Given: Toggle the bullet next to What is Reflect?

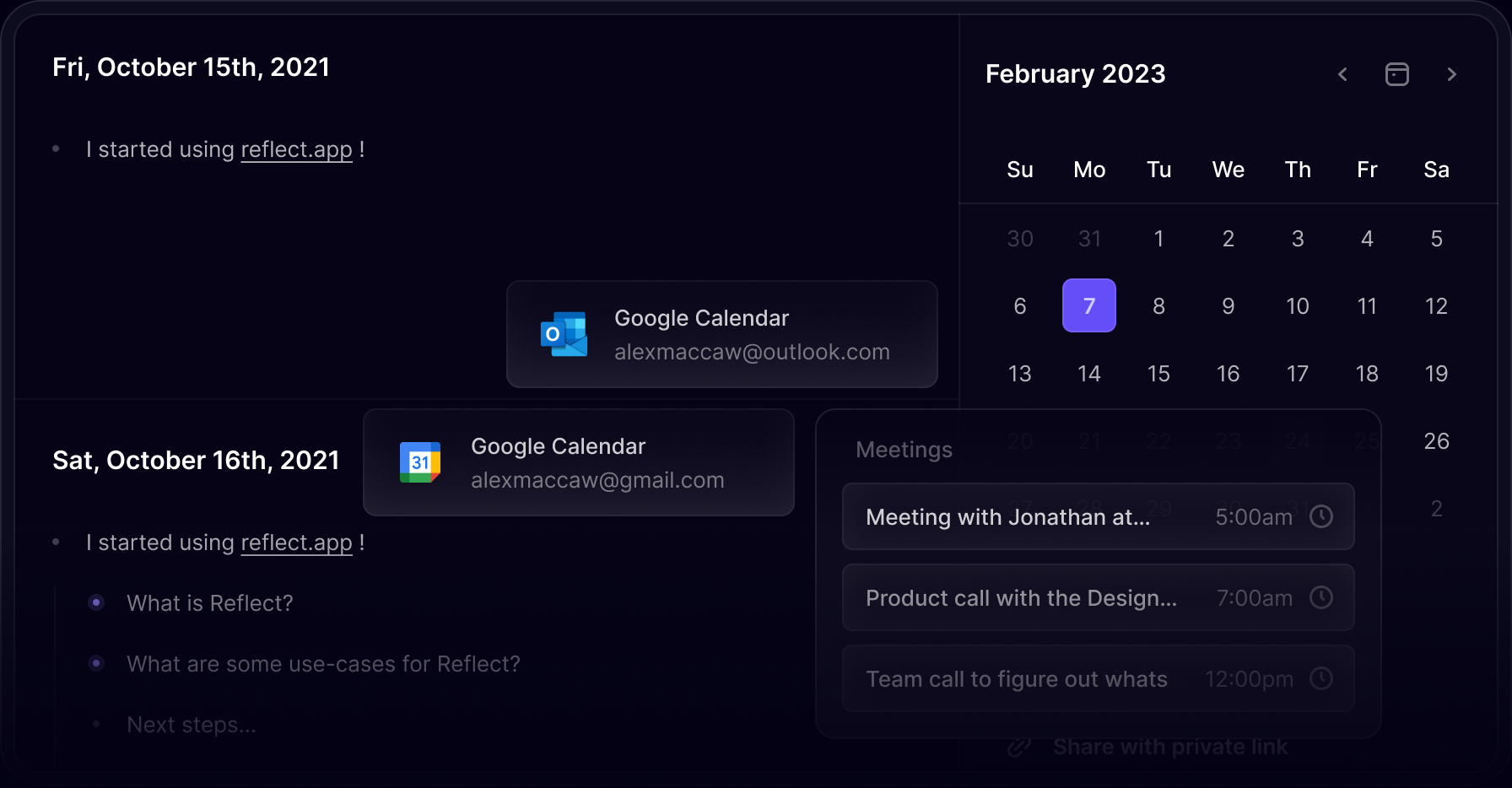Looking at the screenshot, I should [96, 602].
